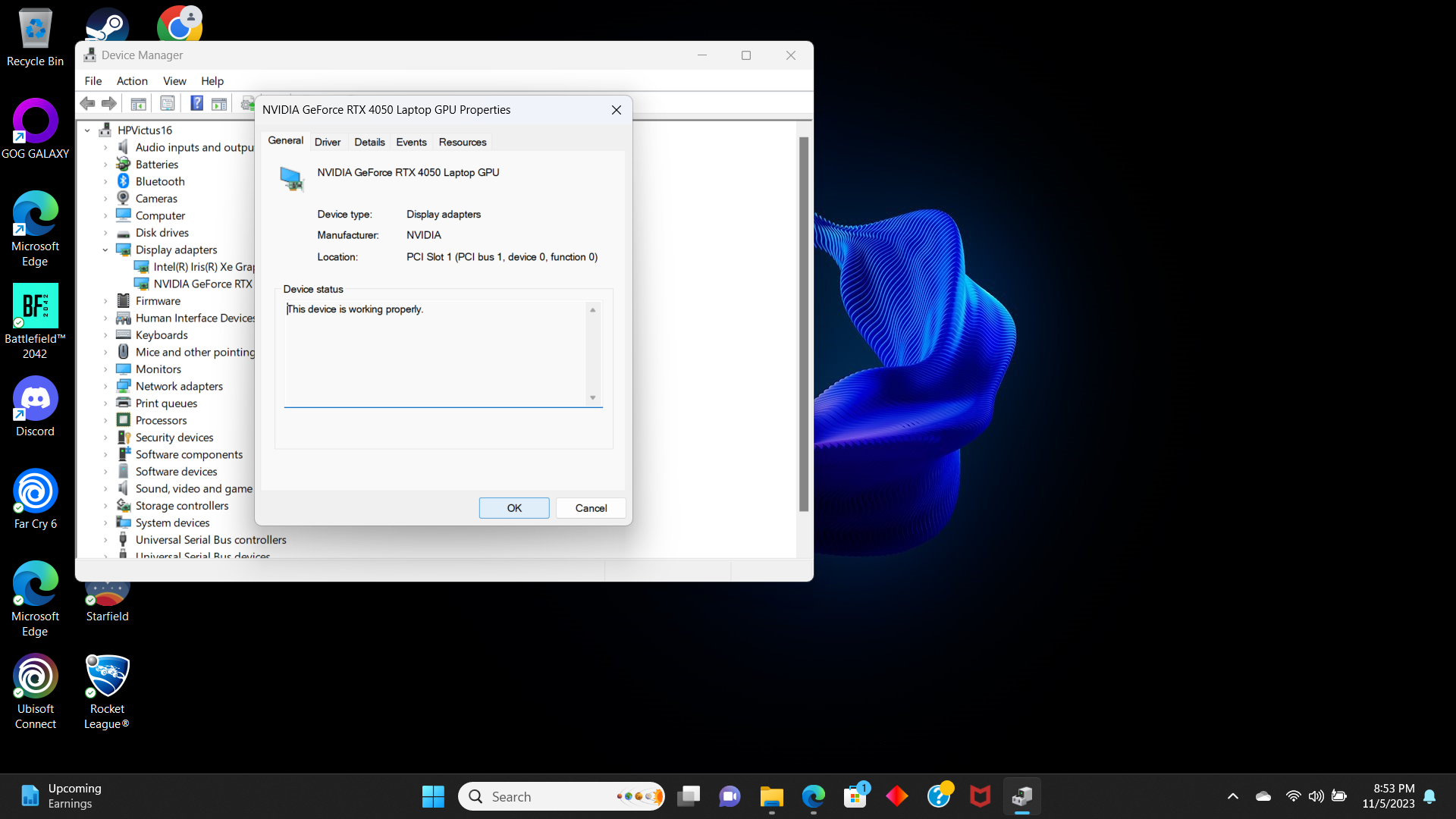Select the Events tab in properties dialog
Image resolution: width=1456 pixels, height=819 pixels.
click(x=411, y=141)
